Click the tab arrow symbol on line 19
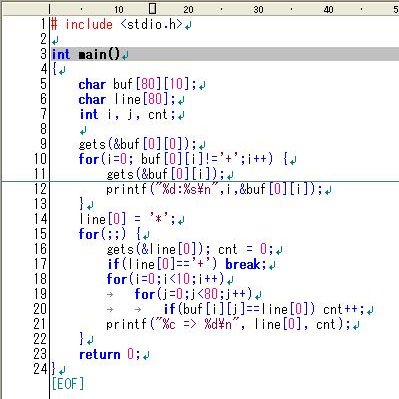The width and height of the screenshot is (399, 399). pos(110,295)
